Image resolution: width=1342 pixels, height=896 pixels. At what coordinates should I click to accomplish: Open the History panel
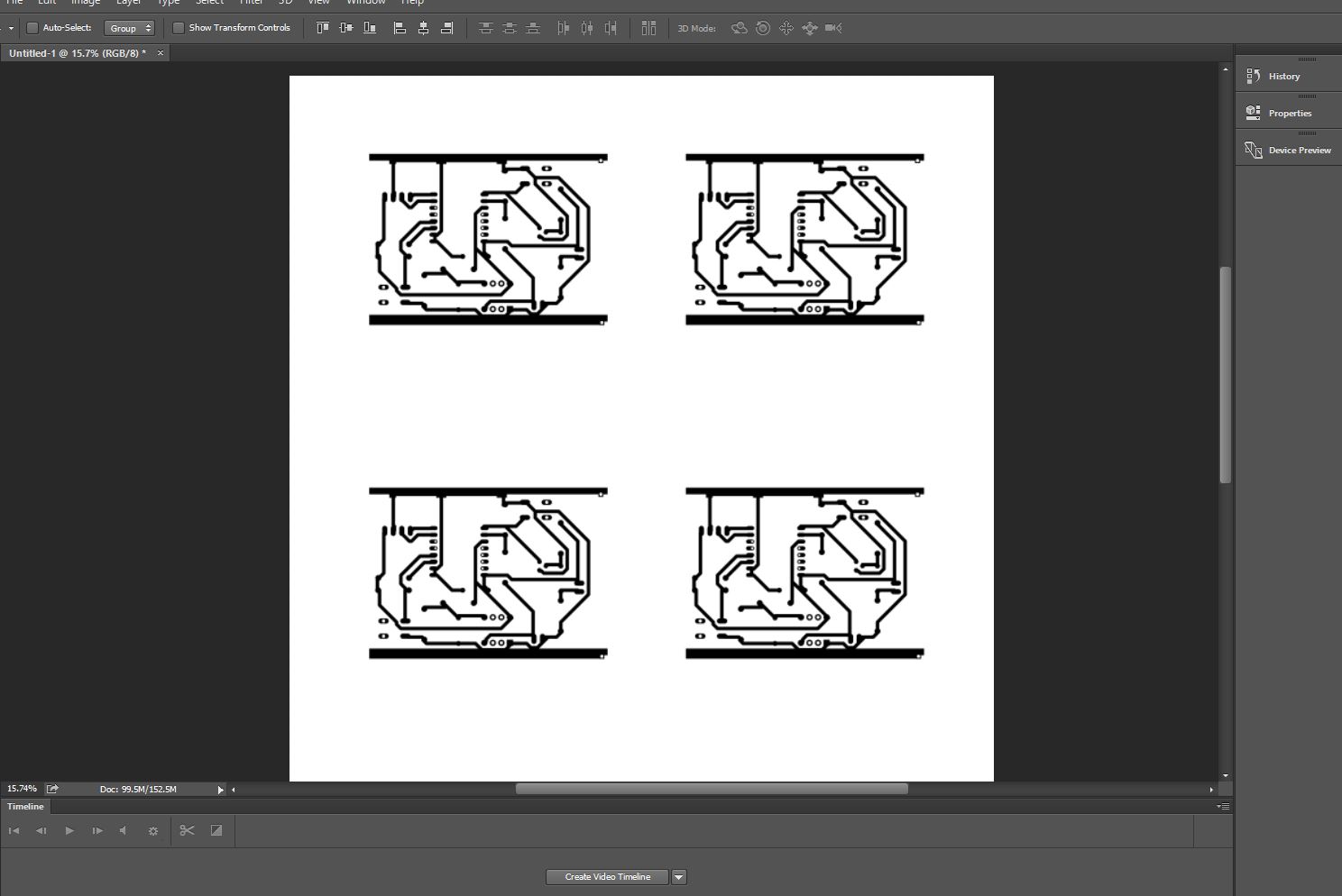coord(1283,77)
